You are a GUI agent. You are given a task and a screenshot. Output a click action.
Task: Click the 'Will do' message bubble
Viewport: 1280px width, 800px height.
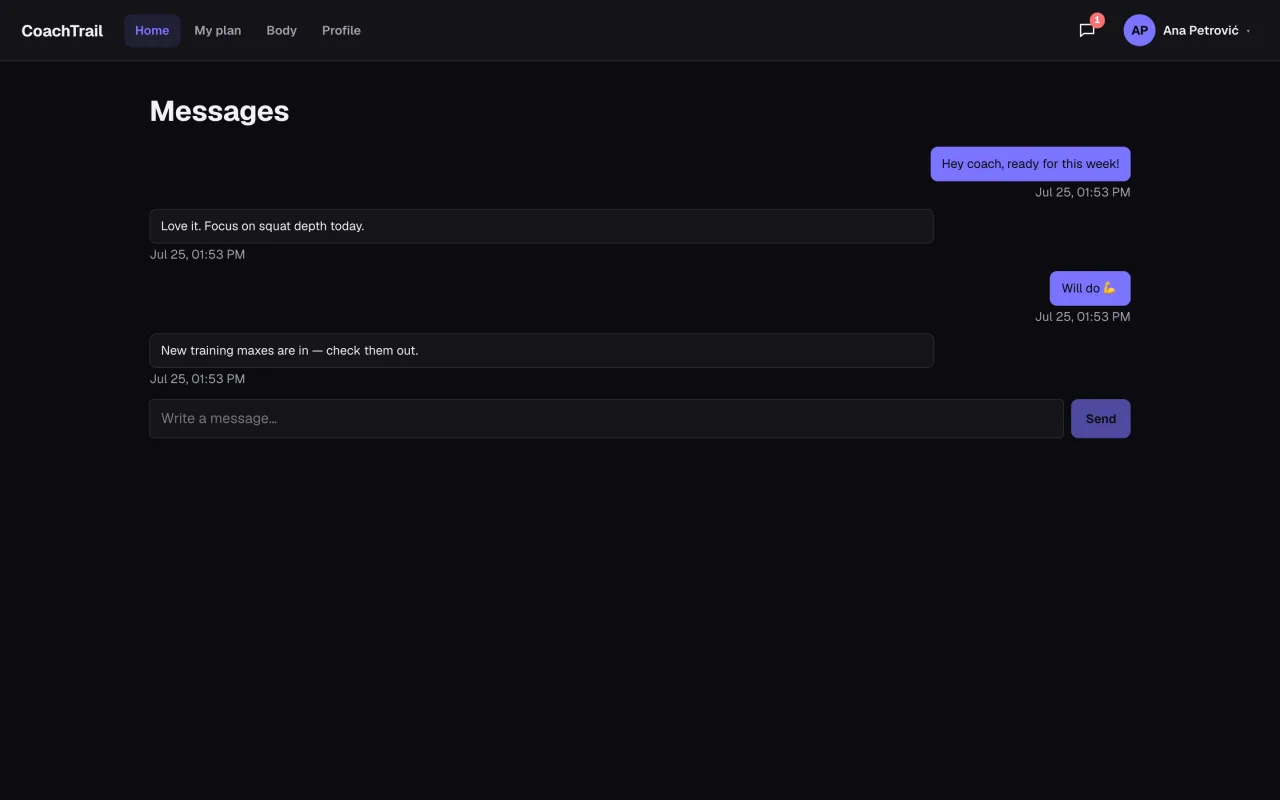(1090, 288)
